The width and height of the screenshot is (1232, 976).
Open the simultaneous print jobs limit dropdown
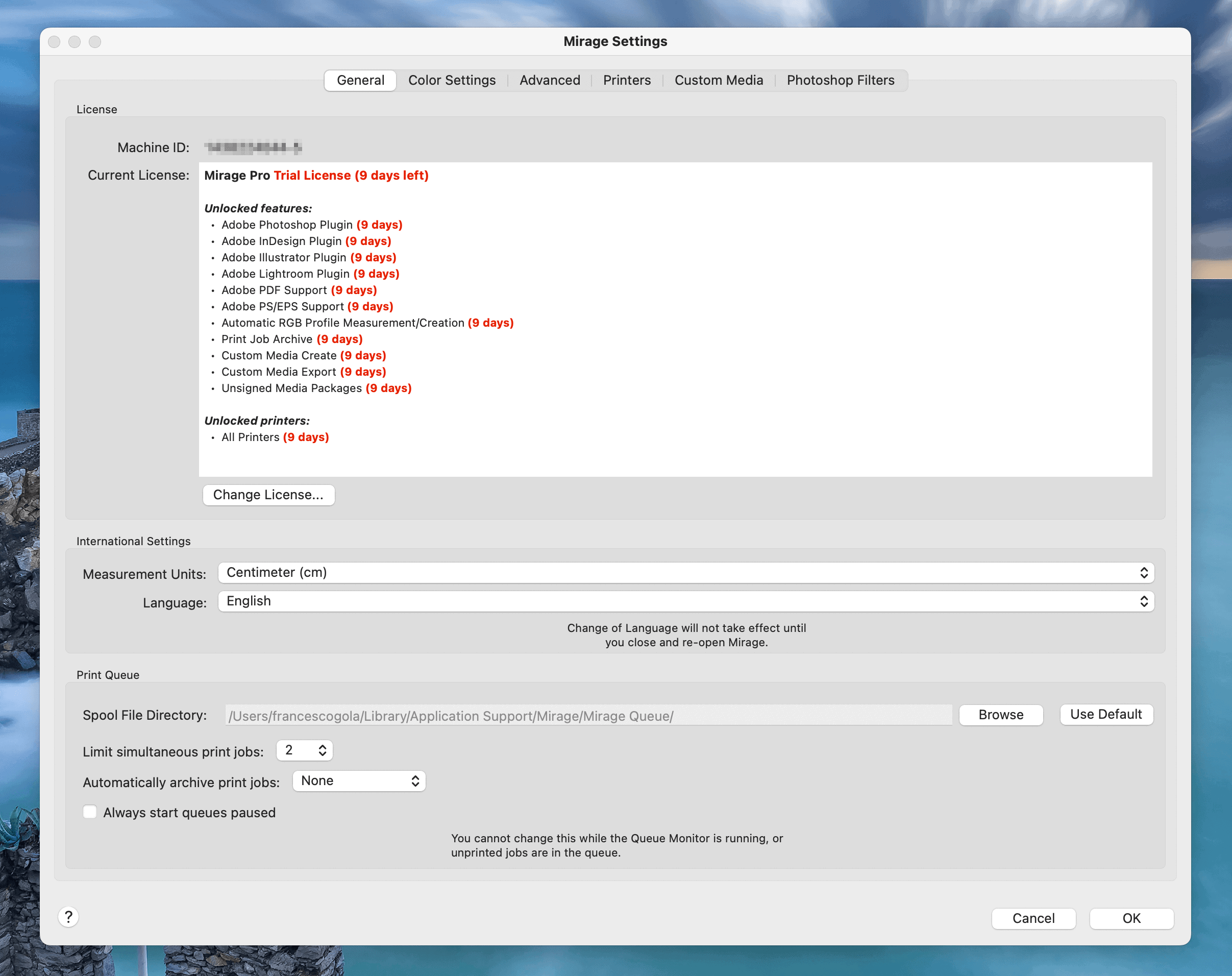[305, 750]
